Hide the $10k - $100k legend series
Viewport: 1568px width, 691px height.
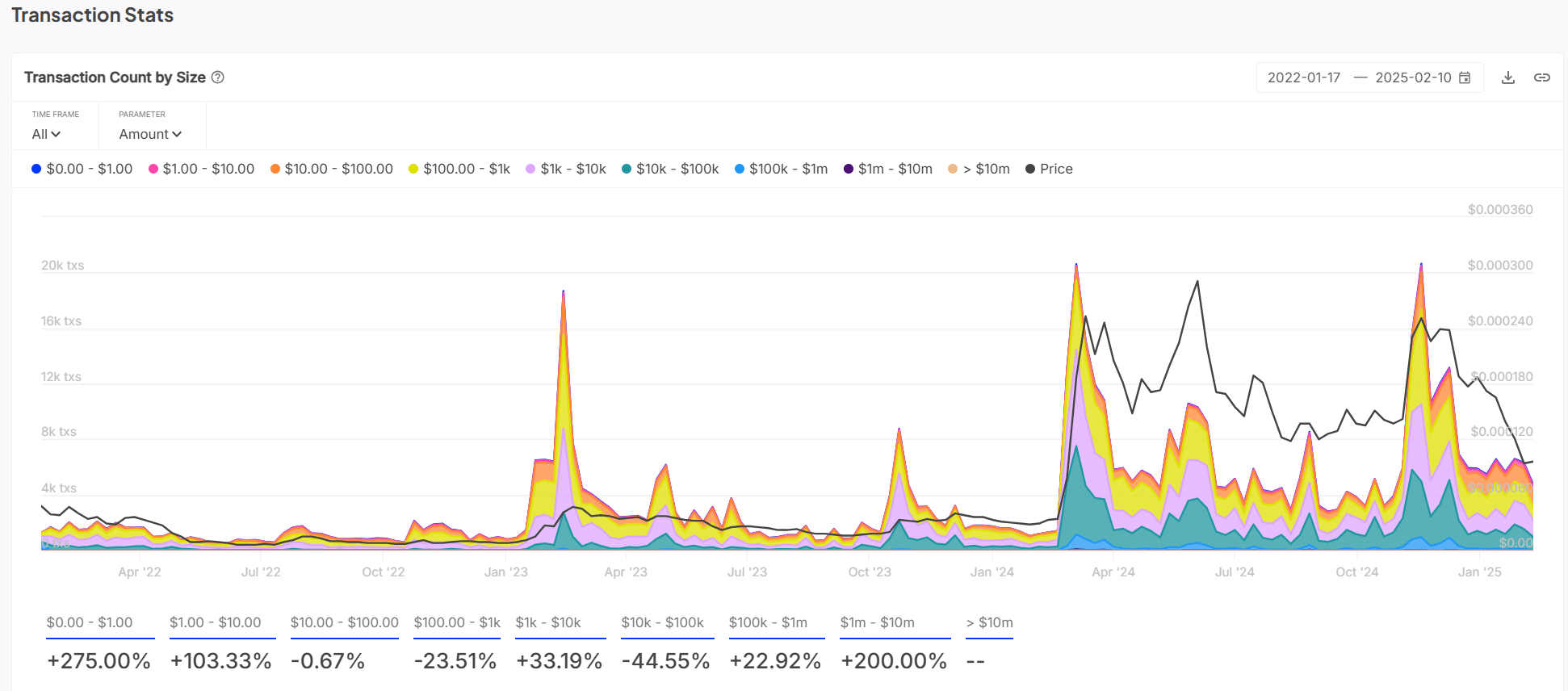tap(670, 169)
